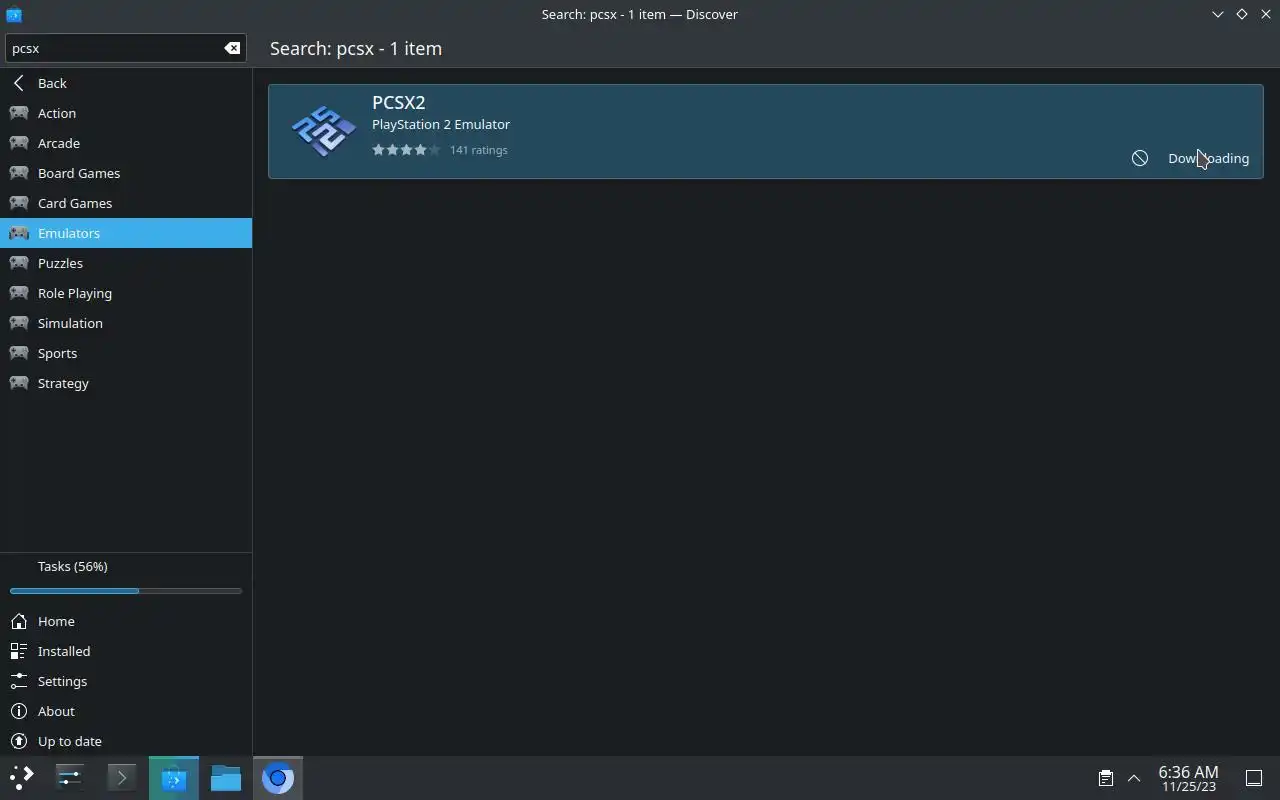This screenshot has height=800, width=1280.
Task: Launch Konsole terminal from taskbar
Action: (121, 777)
